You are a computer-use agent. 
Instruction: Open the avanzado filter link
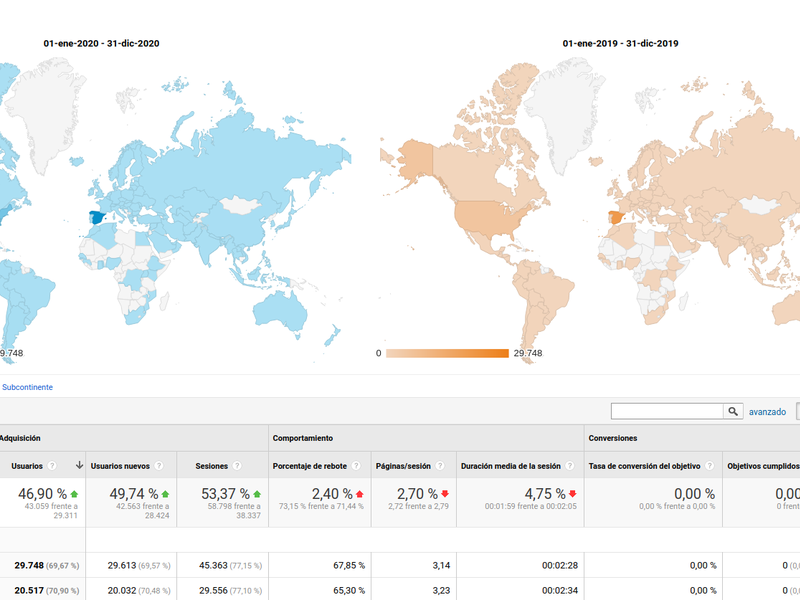coord(768,412)
